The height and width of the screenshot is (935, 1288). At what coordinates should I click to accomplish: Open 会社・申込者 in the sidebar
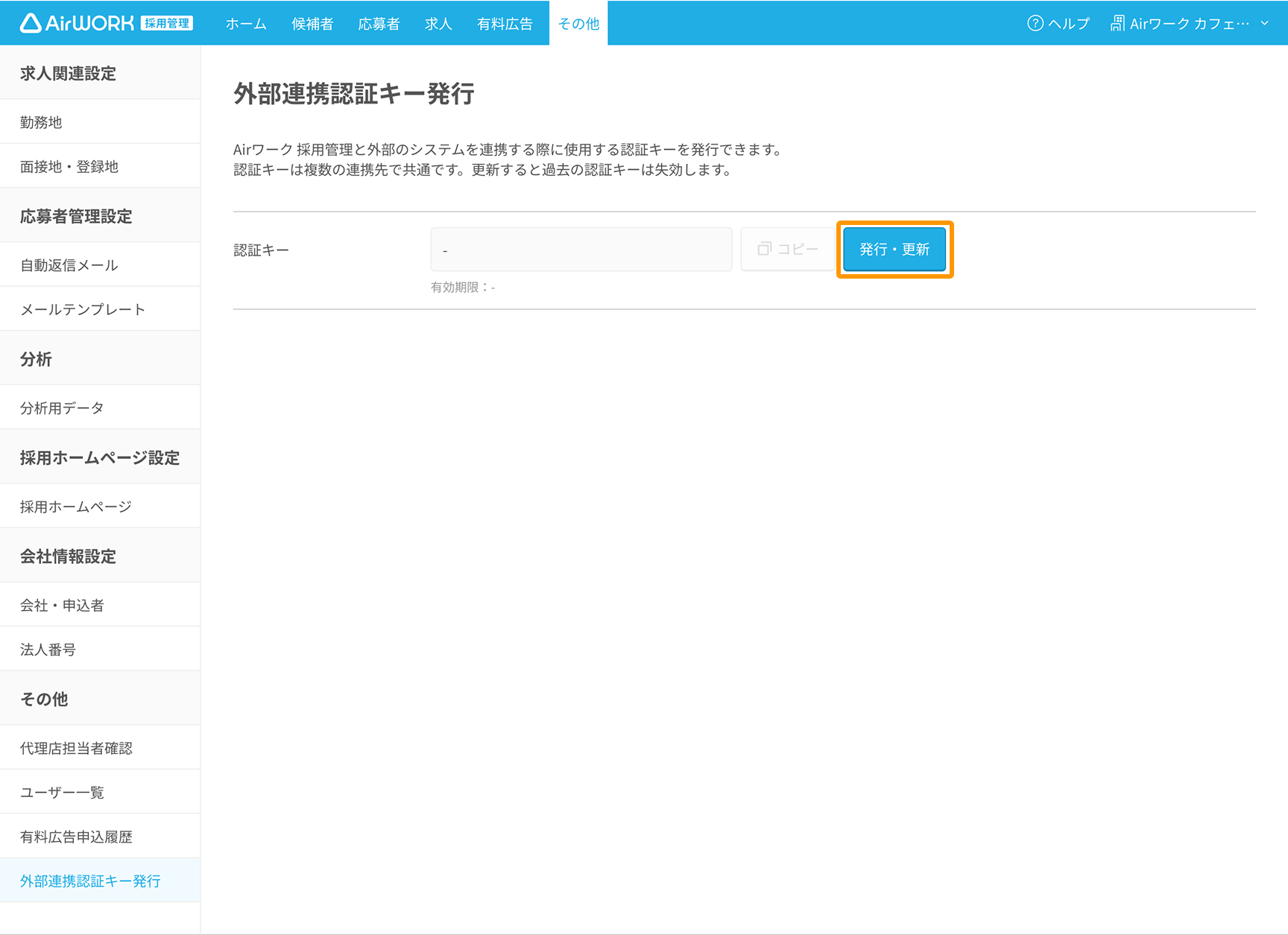(100, 605)
